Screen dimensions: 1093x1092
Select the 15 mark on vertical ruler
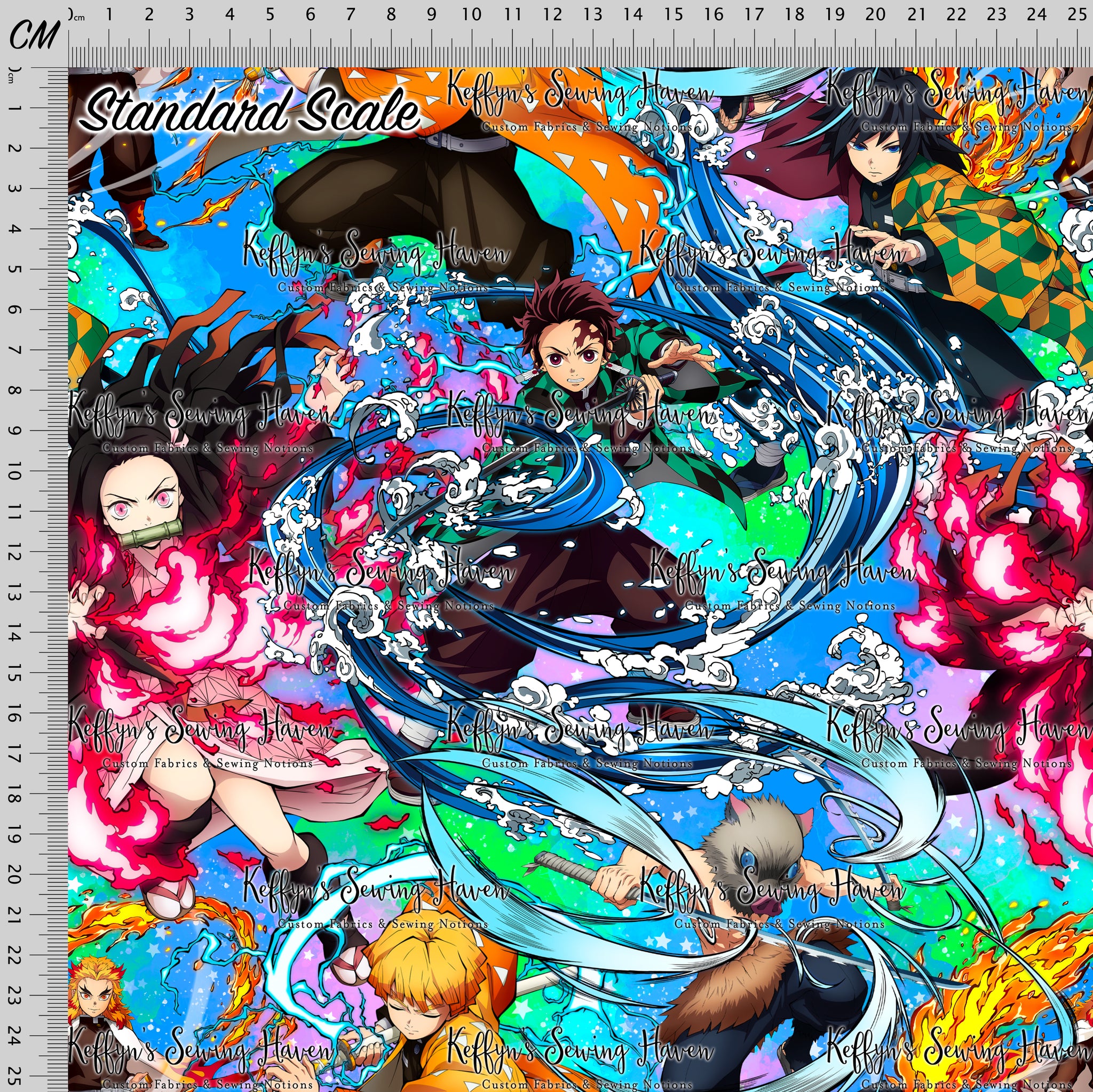coord(14,672)
